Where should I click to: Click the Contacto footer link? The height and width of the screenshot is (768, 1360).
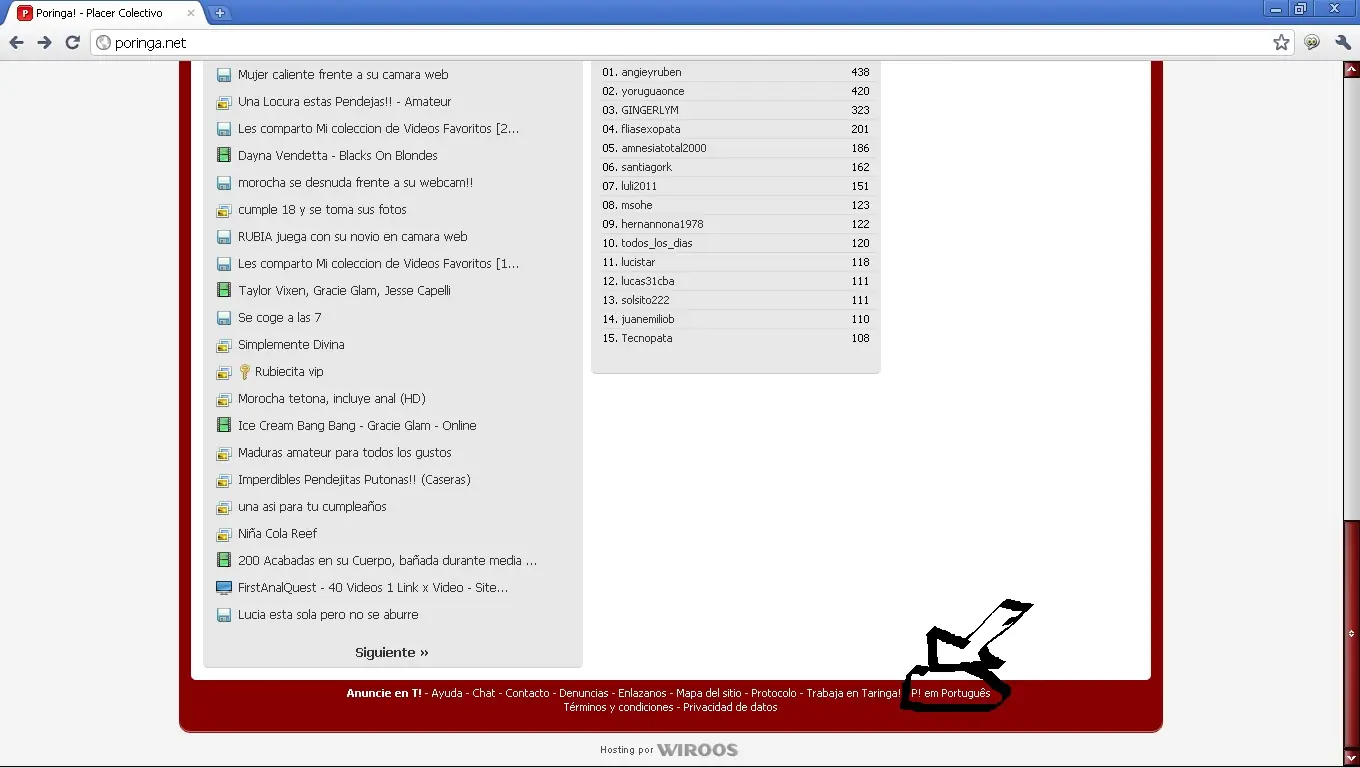coord(527,693)
